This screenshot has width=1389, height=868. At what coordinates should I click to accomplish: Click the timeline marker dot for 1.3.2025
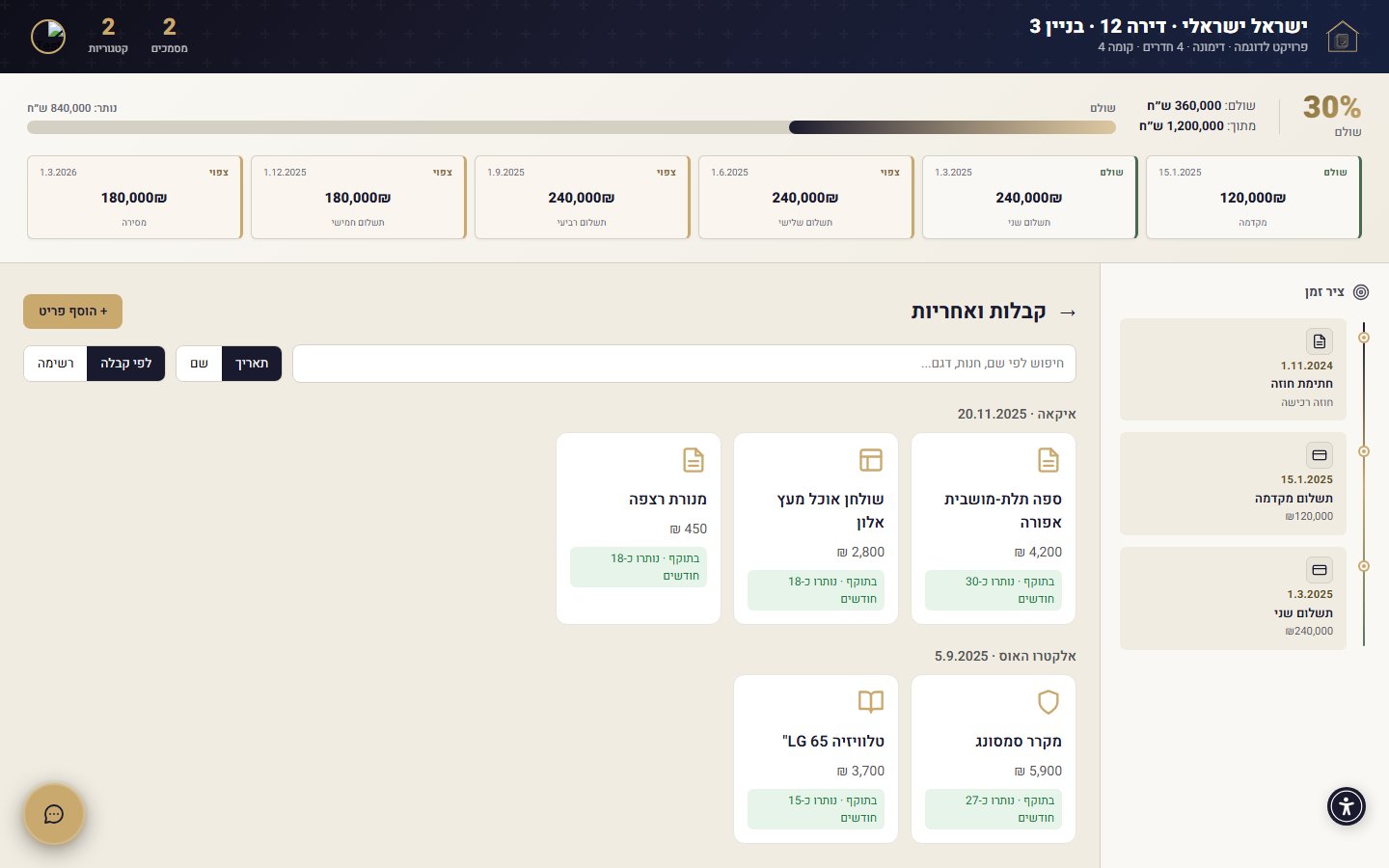tap(1364, 566)
